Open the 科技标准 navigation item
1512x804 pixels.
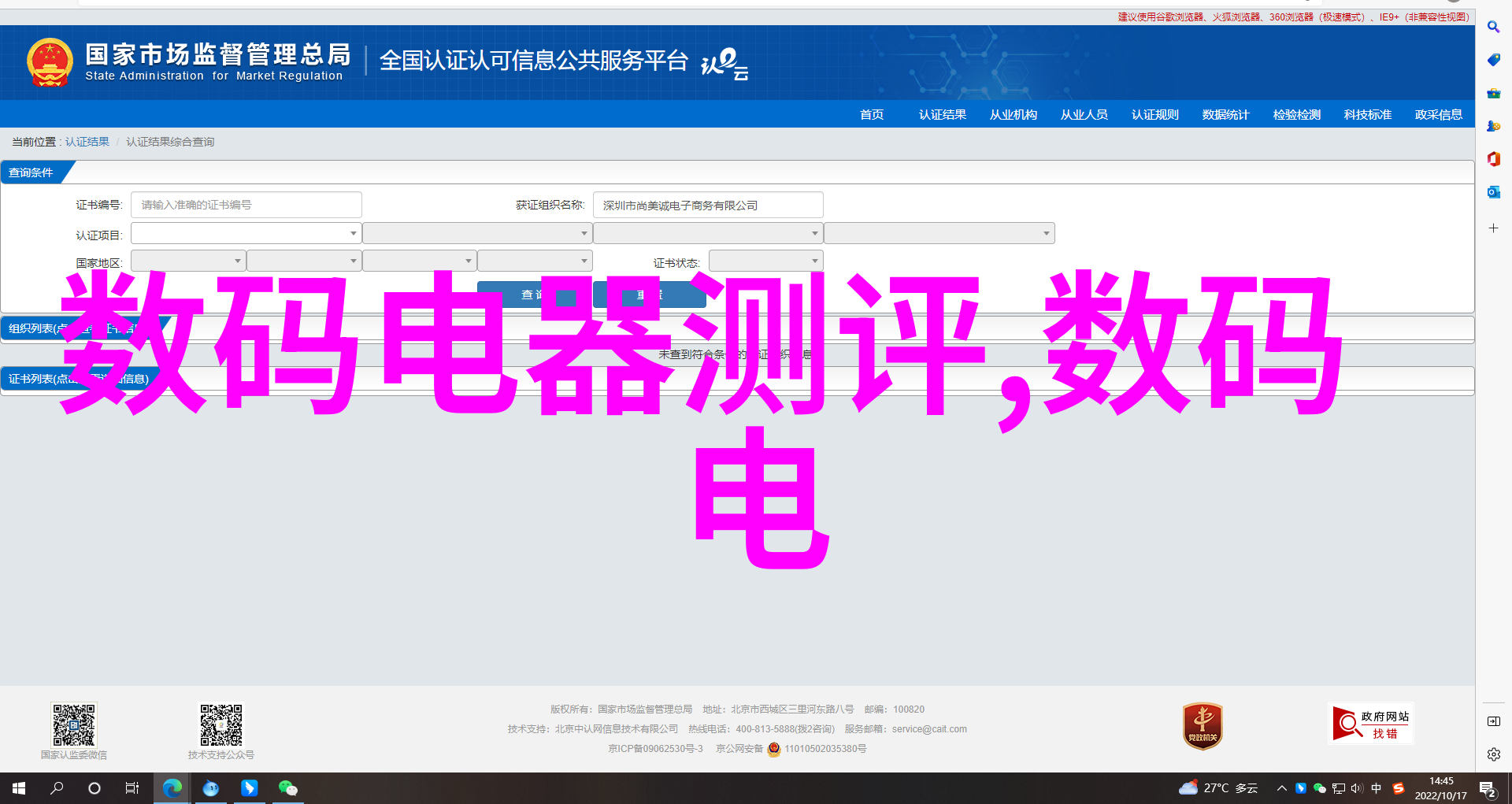pos(1368,115)
